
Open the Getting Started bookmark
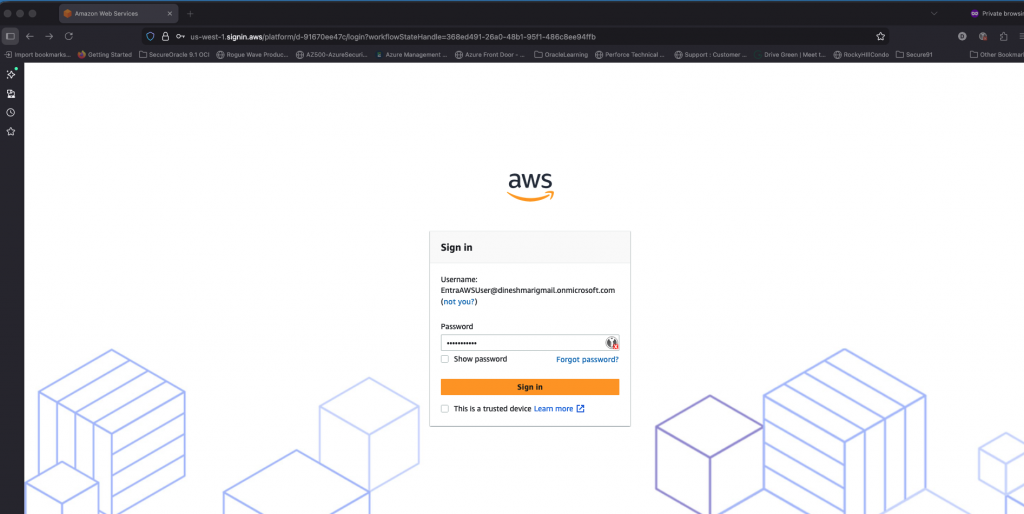tap(104, 55)
